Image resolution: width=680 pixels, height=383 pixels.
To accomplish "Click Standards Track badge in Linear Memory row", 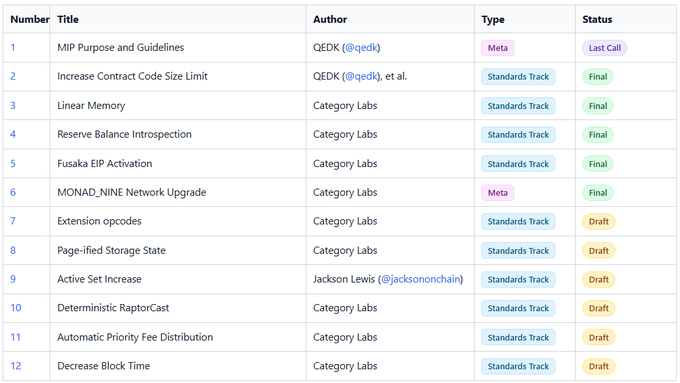I will (518, 106).
